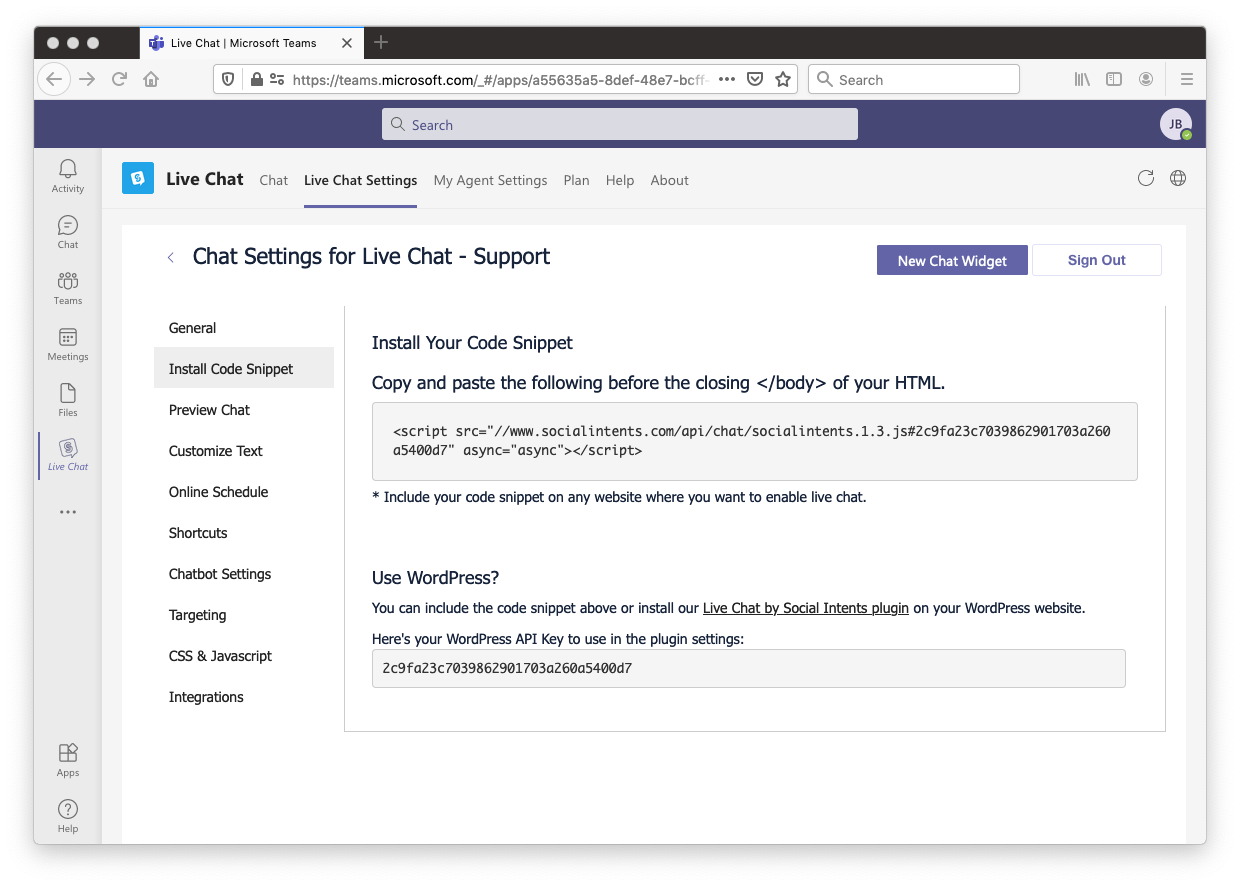Click the Use WordPress? heading
The height and width of the screenshot is (886, 1240).
[x=435, y=578]
